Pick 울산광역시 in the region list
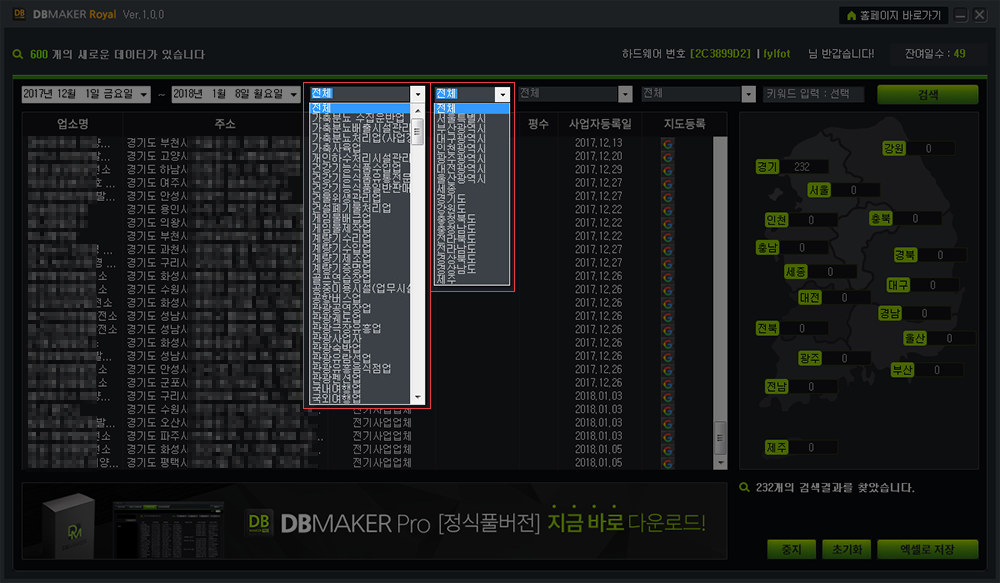 point(461,179)
